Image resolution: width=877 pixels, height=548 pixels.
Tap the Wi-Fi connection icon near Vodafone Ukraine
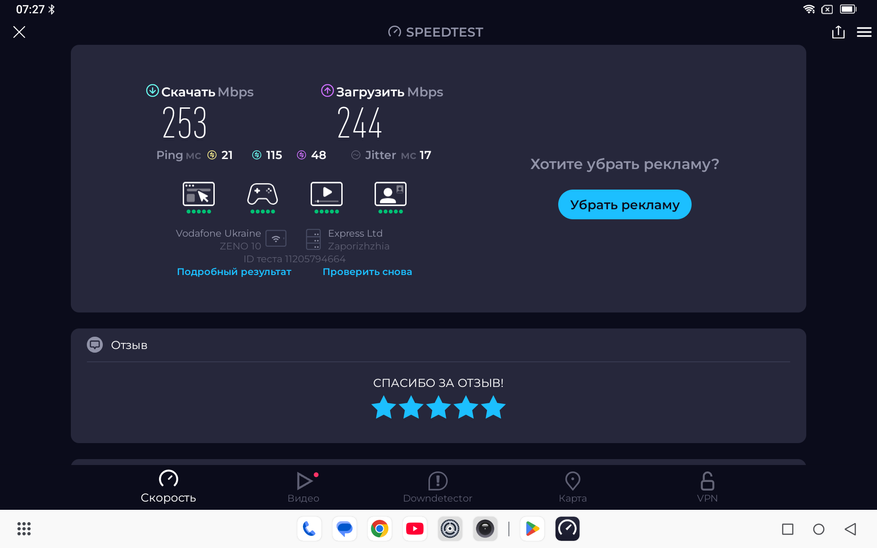coord(276,239)
